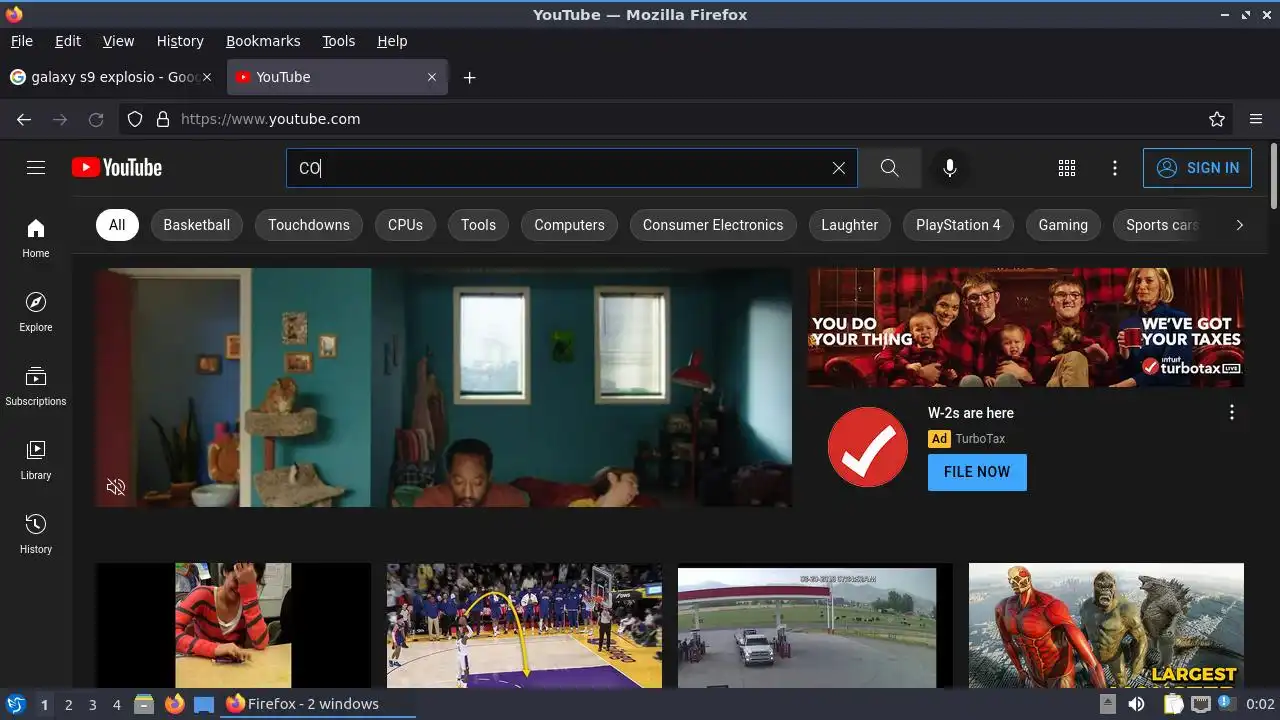Select the CPUs filter chip
This screenshot has height=720, width=1280.
[405, 225]
